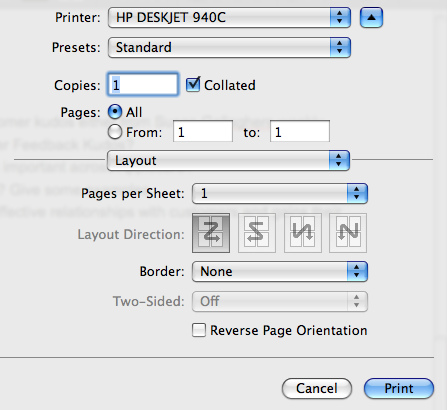Image resolution: width=447 pixels, height=410 pixels.
Task: Uncheck the Collated checkbox
Action: [193, 84]
